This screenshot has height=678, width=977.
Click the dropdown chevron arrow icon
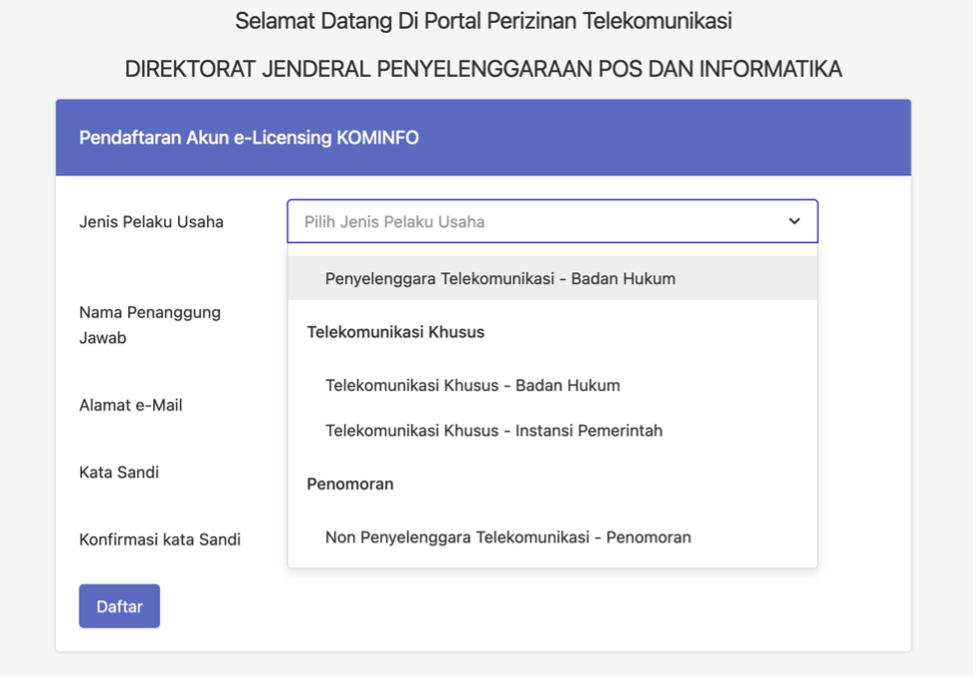coord(794,221)
